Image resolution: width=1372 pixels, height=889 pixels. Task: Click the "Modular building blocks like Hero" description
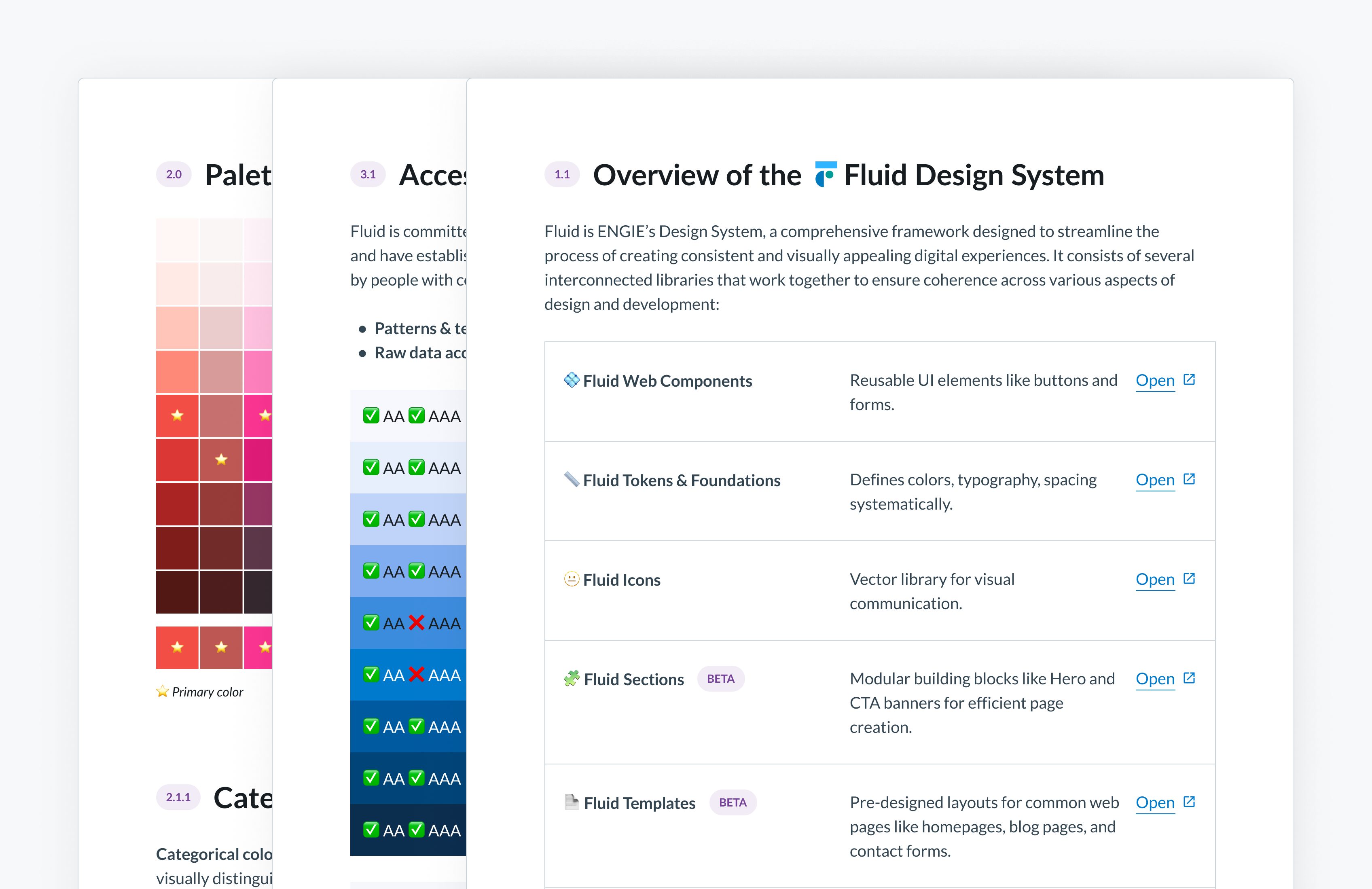pos(982,703)
